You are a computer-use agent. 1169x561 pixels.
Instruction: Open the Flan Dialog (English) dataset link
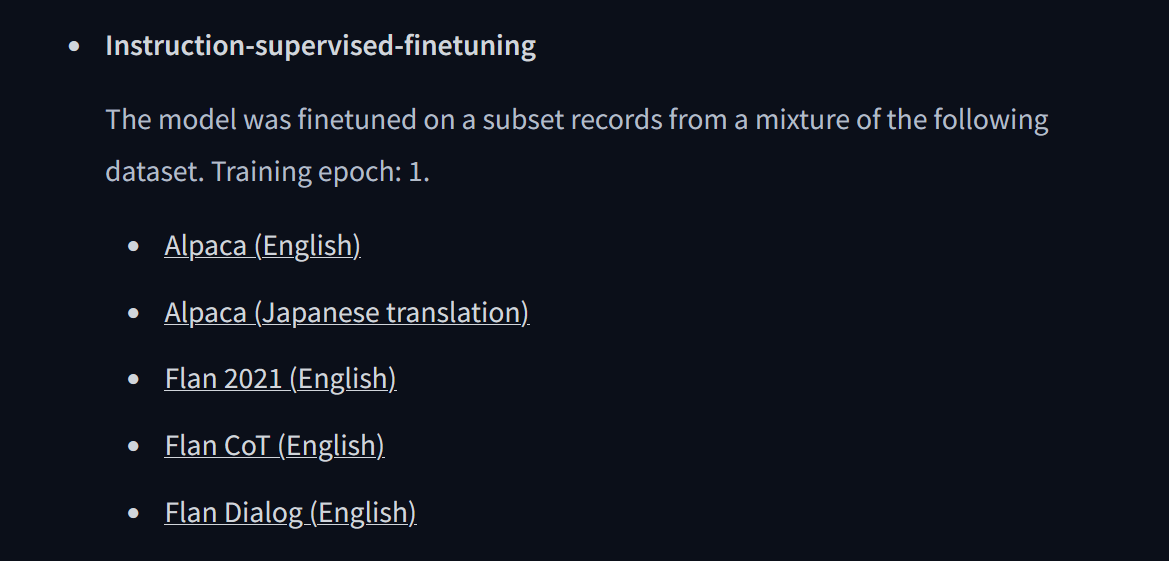tap(290, 513)
